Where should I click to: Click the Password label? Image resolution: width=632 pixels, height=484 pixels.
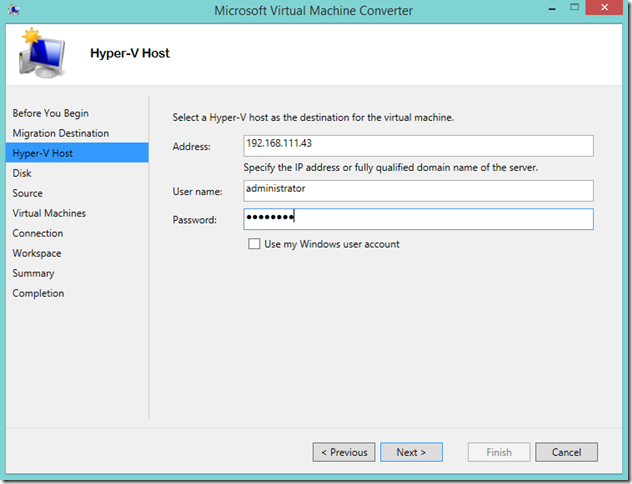click(x=195, y=220)
